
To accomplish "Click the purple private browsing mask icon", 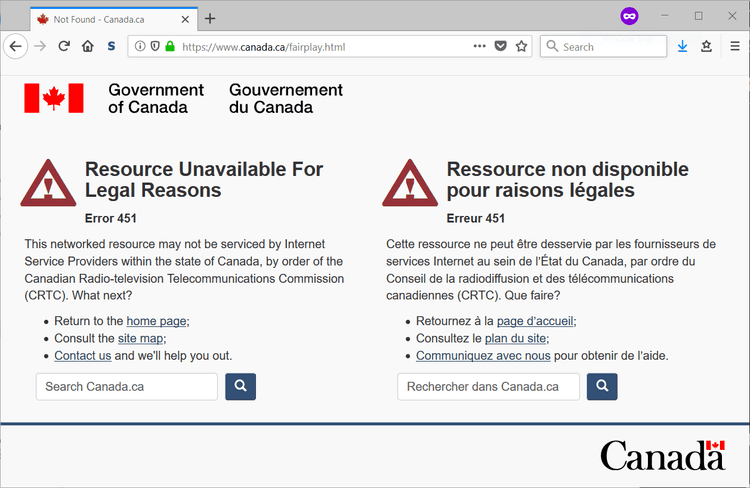I will tap(629, 16).
